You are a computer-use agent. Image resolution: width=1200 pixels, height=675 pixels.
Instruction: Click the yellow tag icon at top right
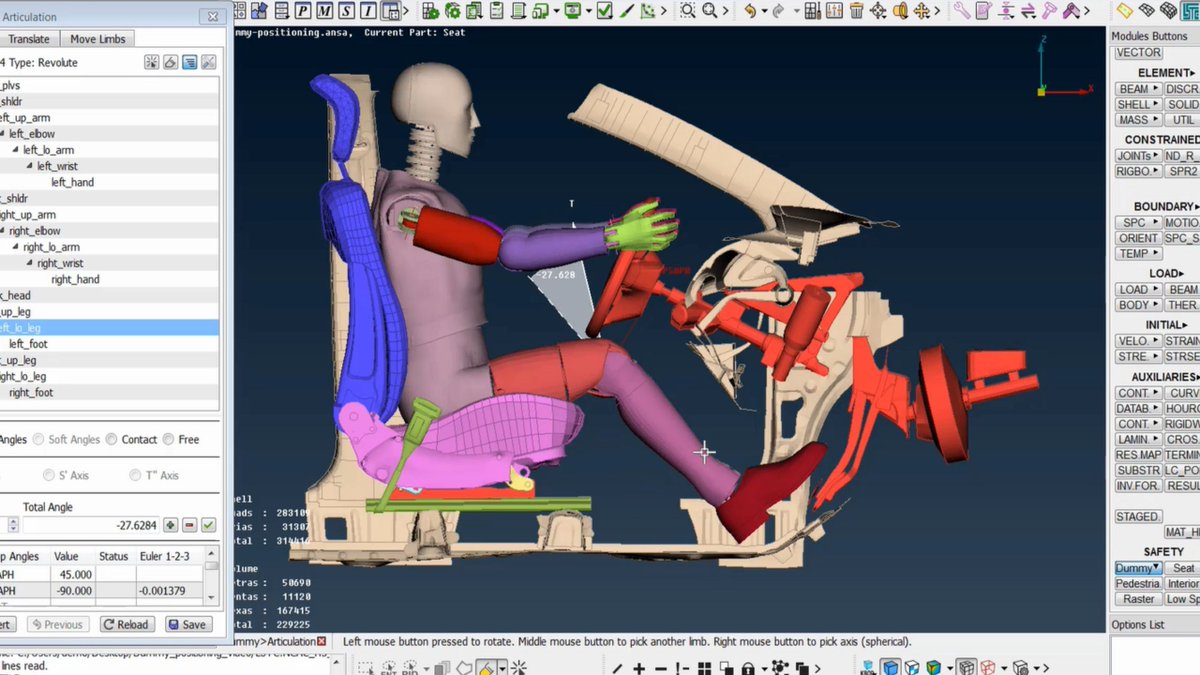point(1124,11)
